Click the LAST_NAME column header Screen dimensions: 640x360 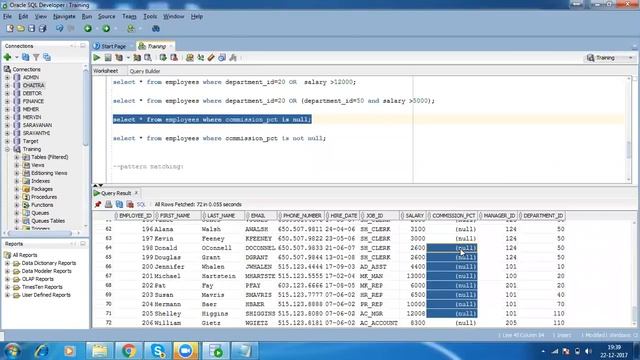(223, 216)
